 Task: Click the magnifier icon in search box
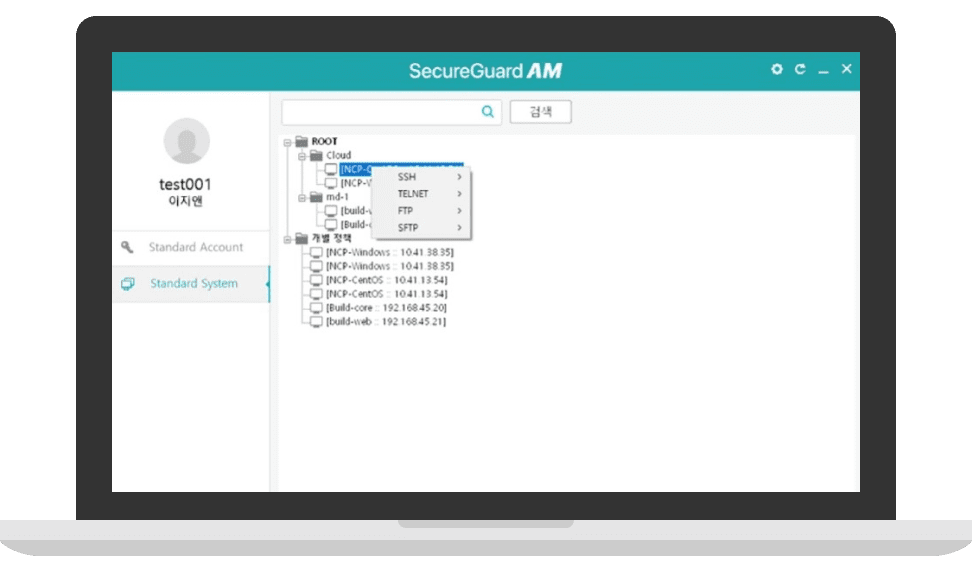(x=488, y=112)
